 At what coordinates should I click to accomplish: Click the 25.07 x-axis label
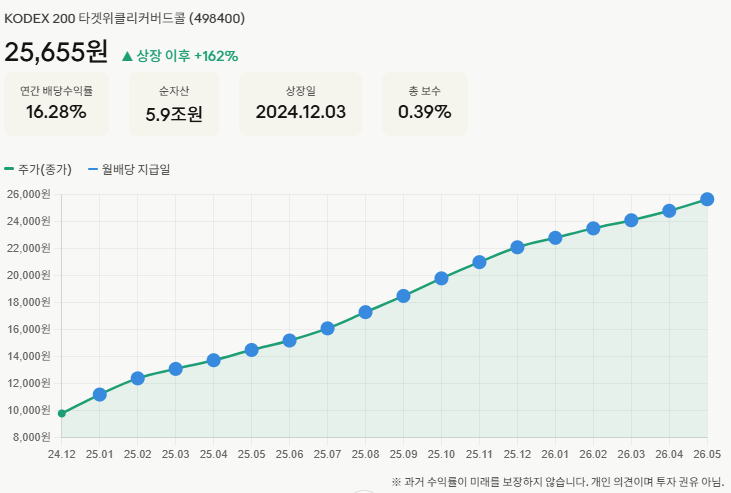(x=328, y=454)
